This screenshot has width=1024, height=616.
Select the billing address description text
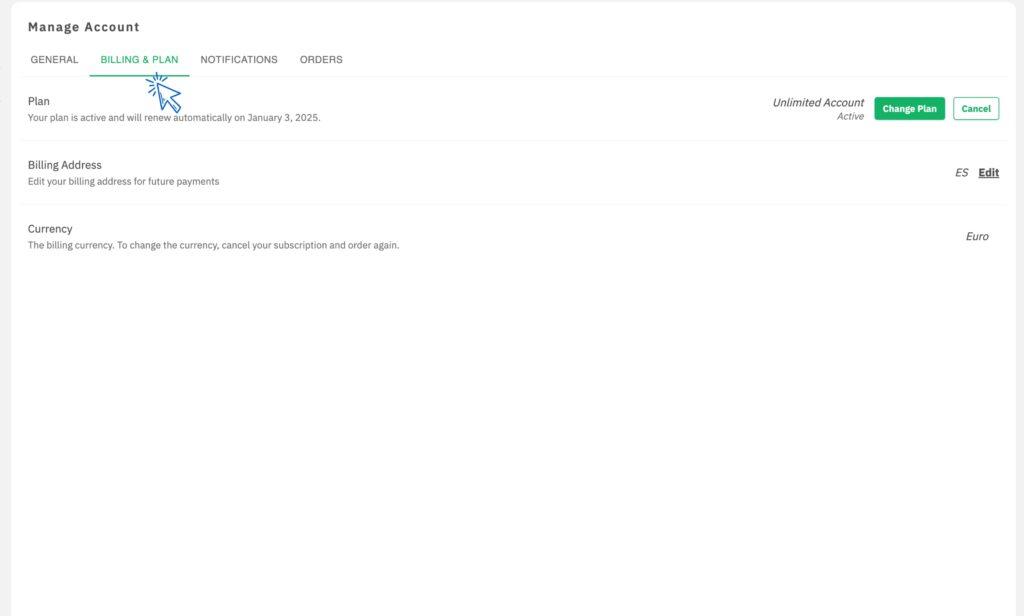(x=123, y=182)
